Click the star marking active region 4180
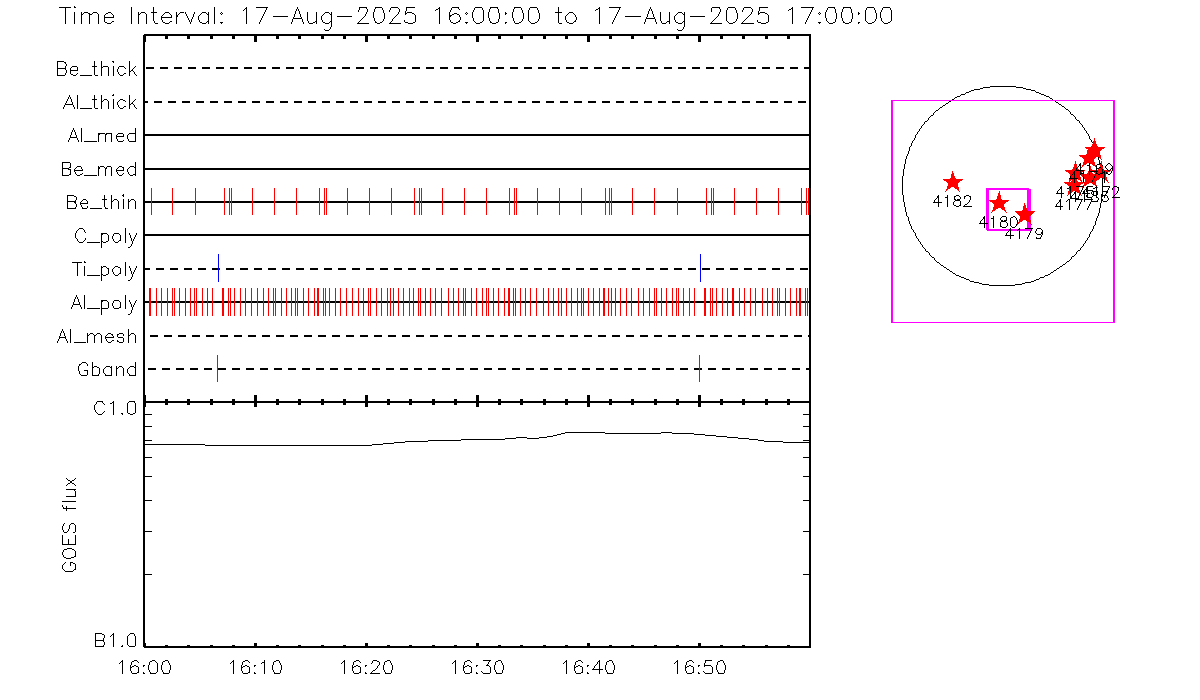The height and width of the screenshot is (700, 1200). (x=998, y=203)
